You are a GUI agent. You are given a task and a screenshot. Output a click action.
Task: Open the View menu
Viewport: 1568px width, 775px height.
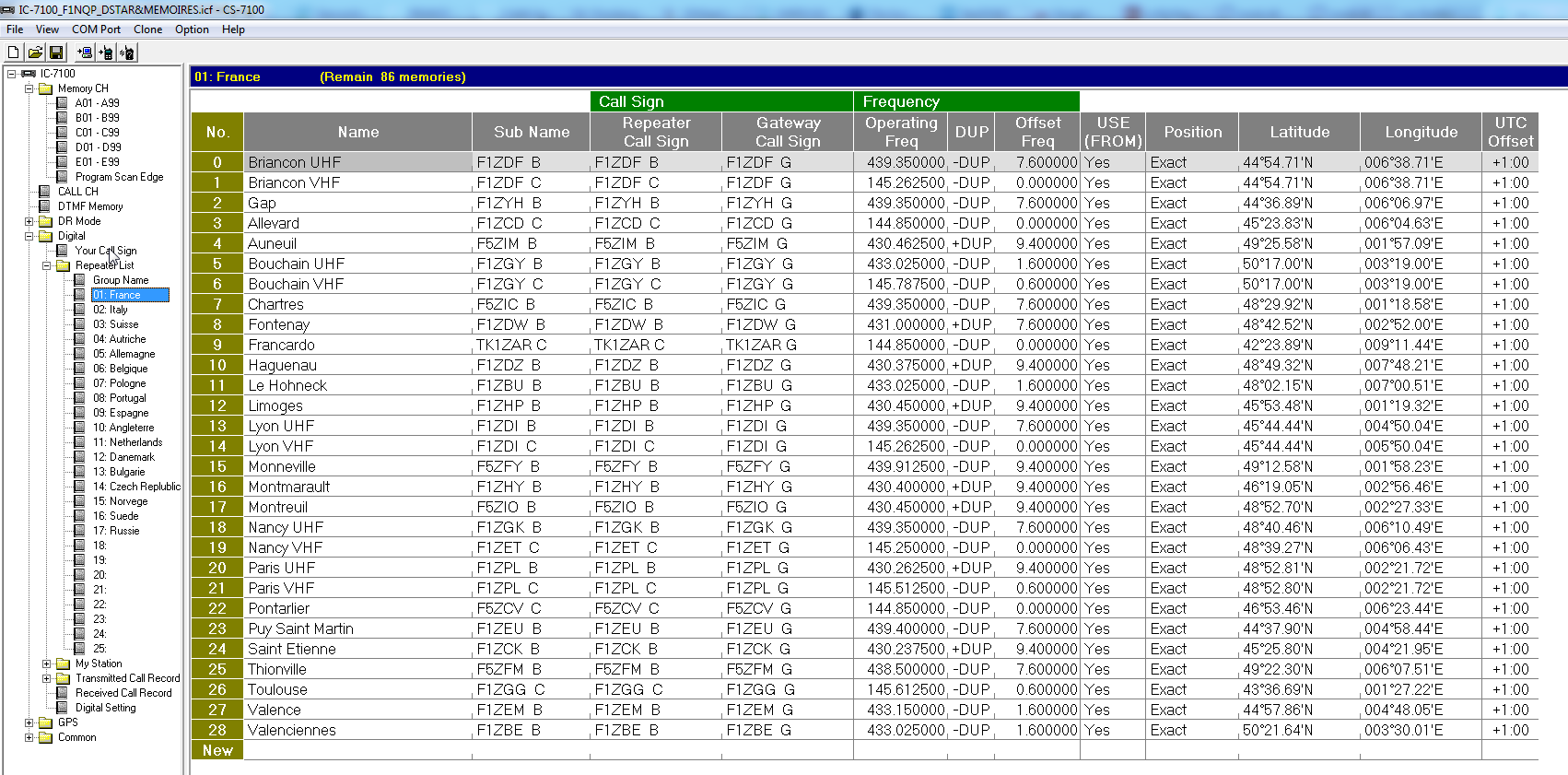[x=47, y=29]
